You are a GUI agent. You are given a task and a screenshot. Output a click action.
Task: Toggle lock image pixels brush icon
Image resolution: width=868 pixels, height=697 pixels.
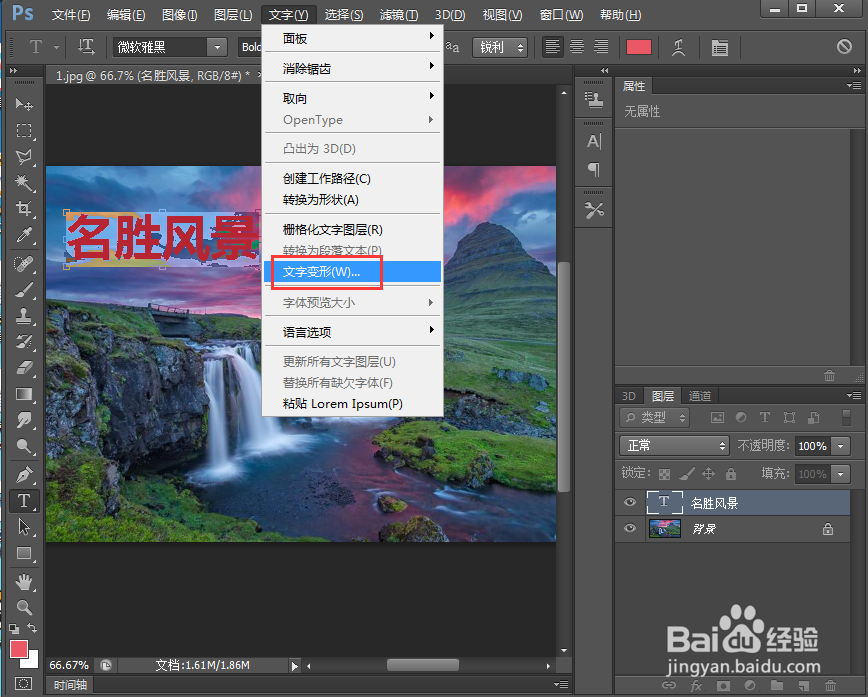[x=686, y=474]
